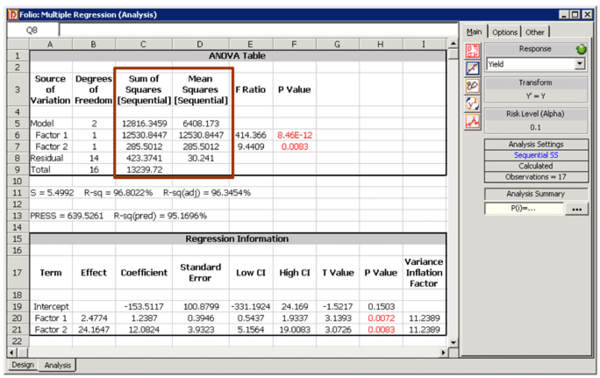
Task: Switch to the Options tab
Action: [x=504, y=32]
